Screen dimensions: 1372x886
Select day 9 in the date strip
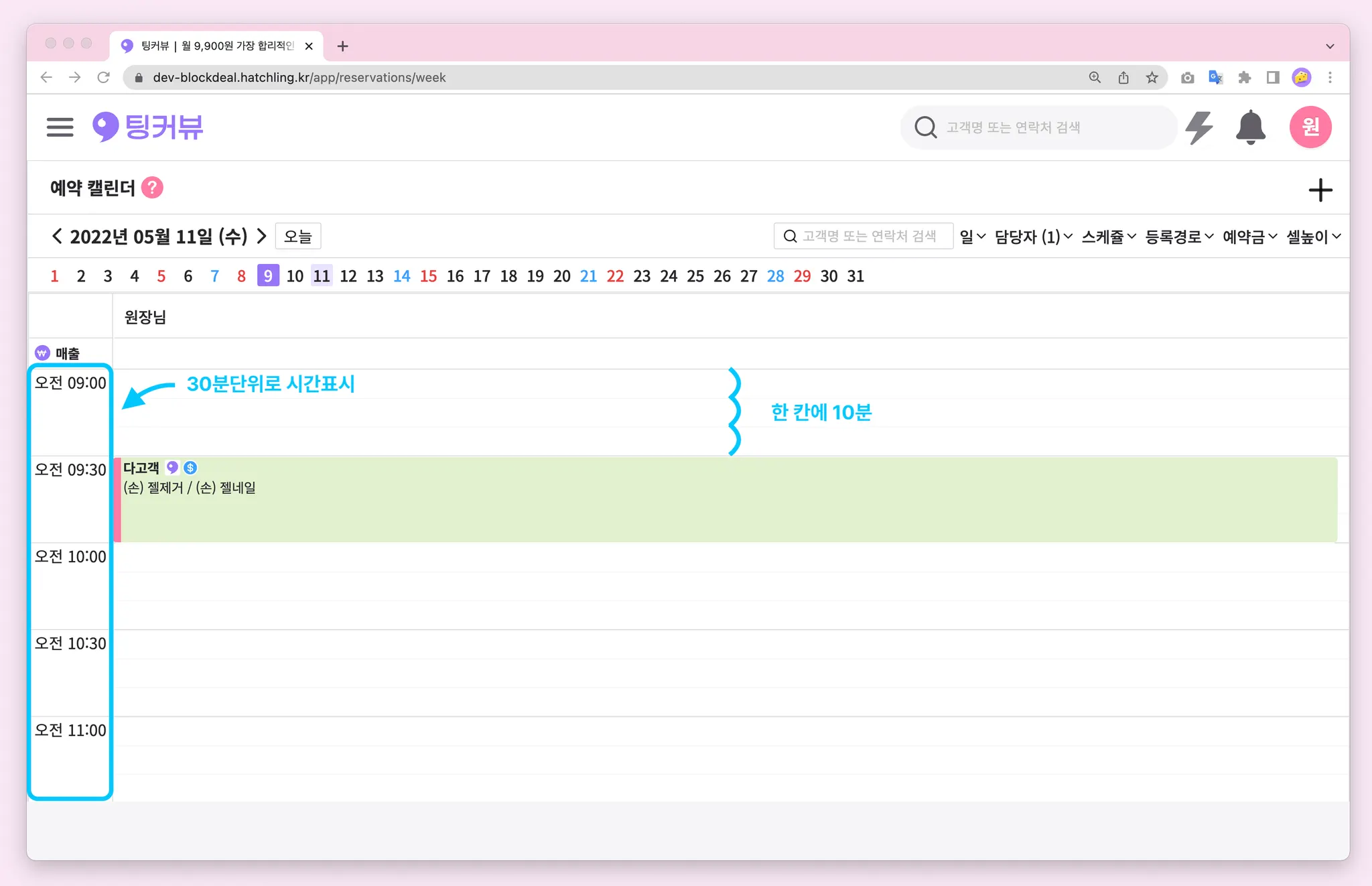[268, 276]
